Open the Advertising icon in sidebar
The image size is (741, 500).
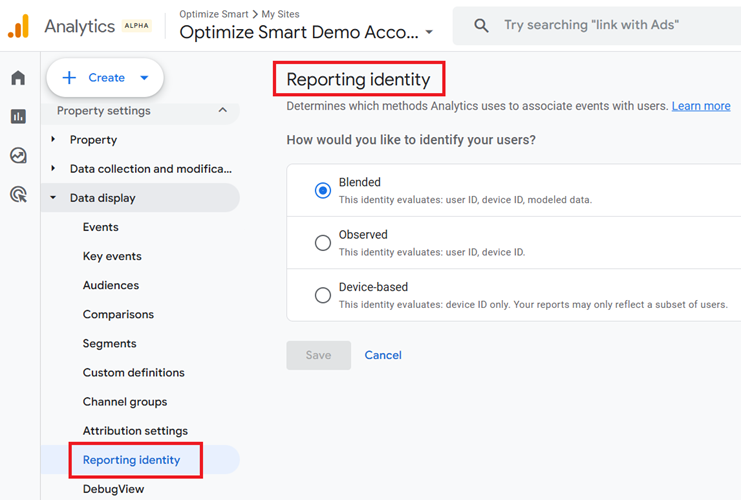click(x=18, y=194)
